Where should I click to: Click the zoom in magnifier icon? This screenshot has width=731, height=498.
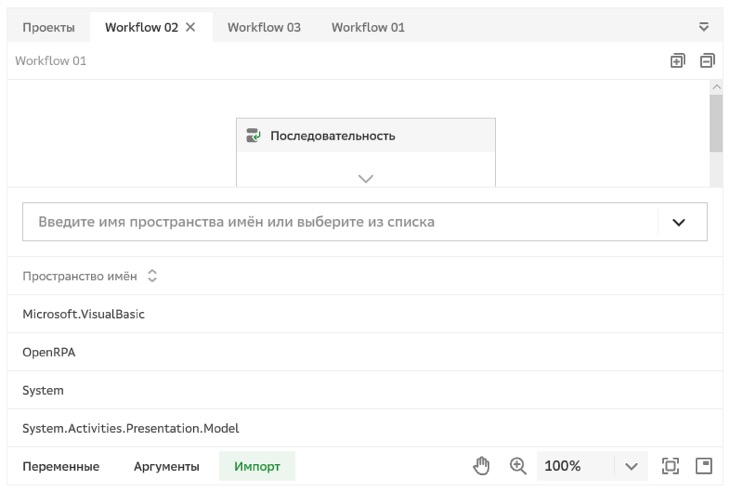[518, 466]
